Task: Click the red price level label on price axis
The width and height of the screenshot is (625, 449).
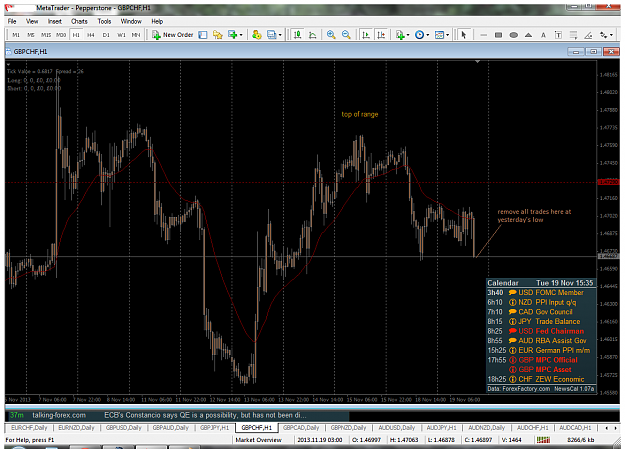Action: coord(608,182)
